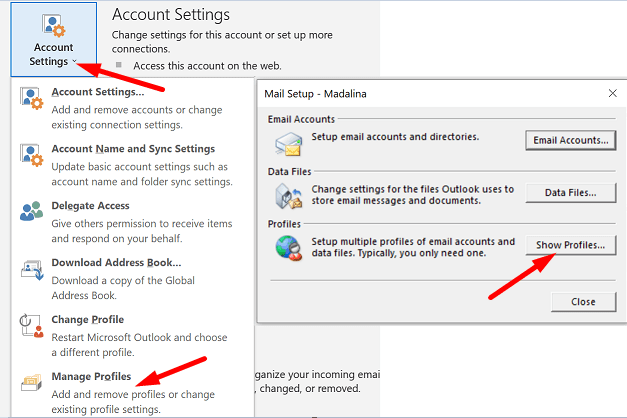Click Show Profiles... button
The image size is (627, 418).
[571, 245]
